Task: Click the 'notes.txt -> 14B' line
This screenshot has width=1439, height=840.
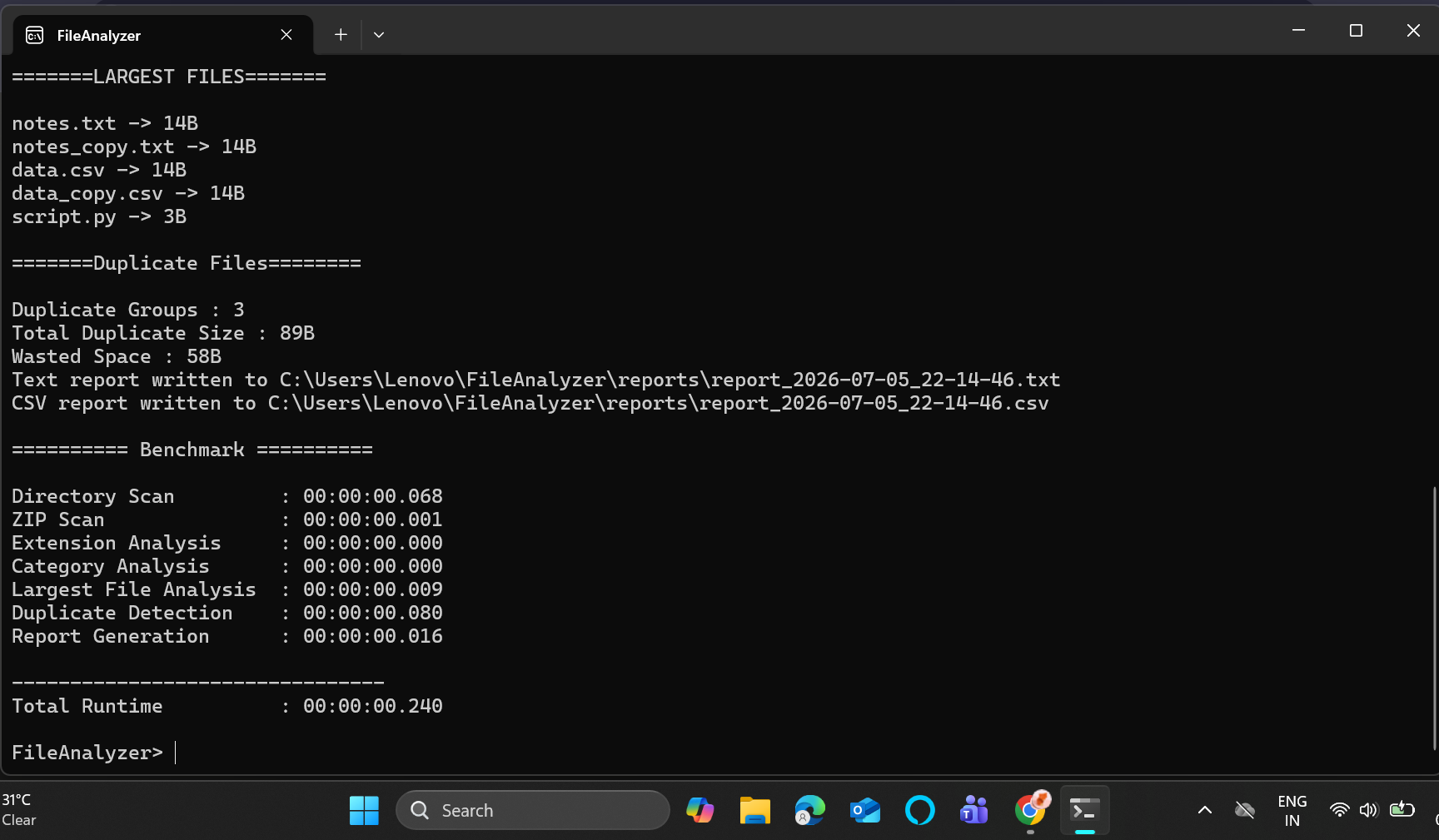Action: coord(105,123)
